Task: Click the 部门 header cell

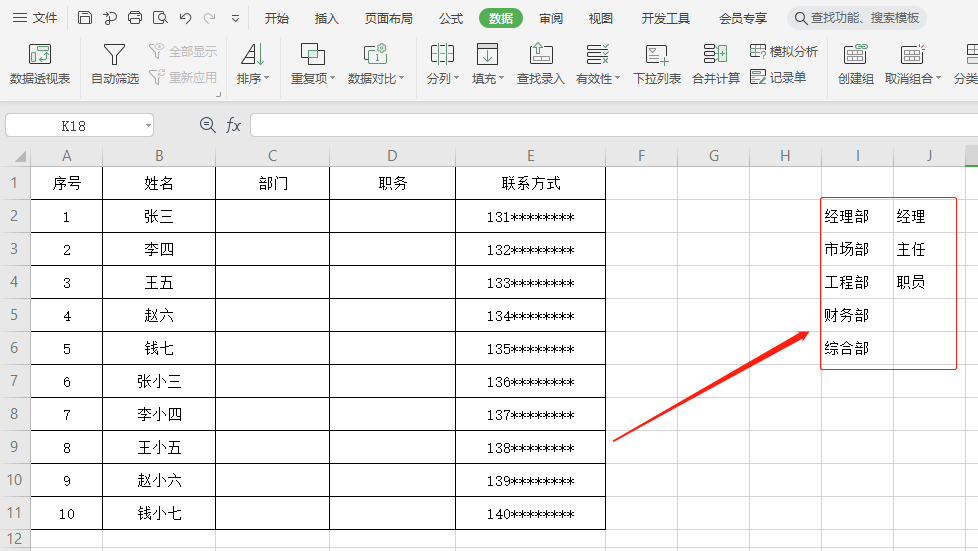Action: pos(273,183)
